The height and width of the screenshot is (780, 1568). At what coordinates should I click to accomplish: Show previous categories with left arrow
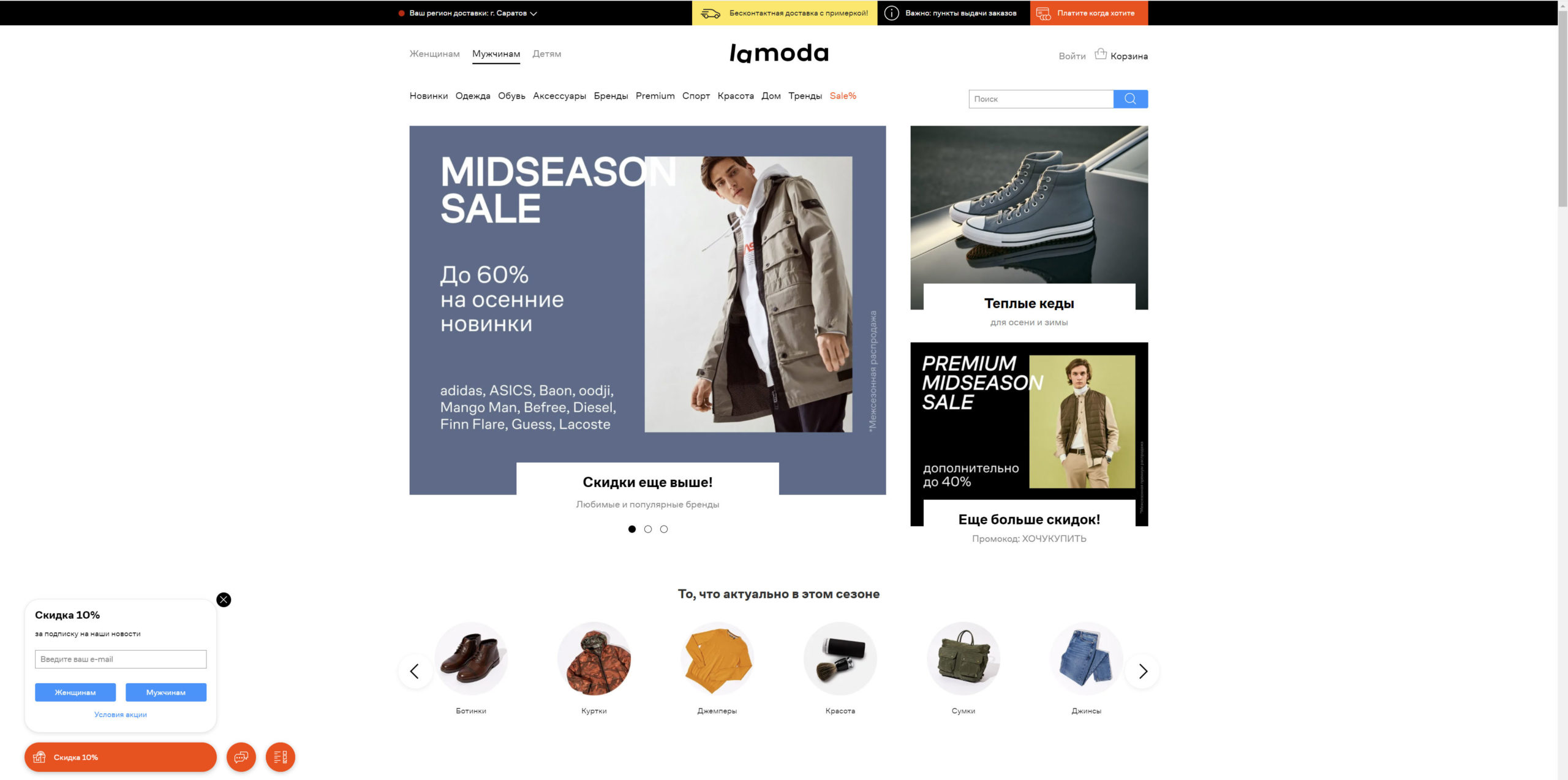tap(415, 672)
